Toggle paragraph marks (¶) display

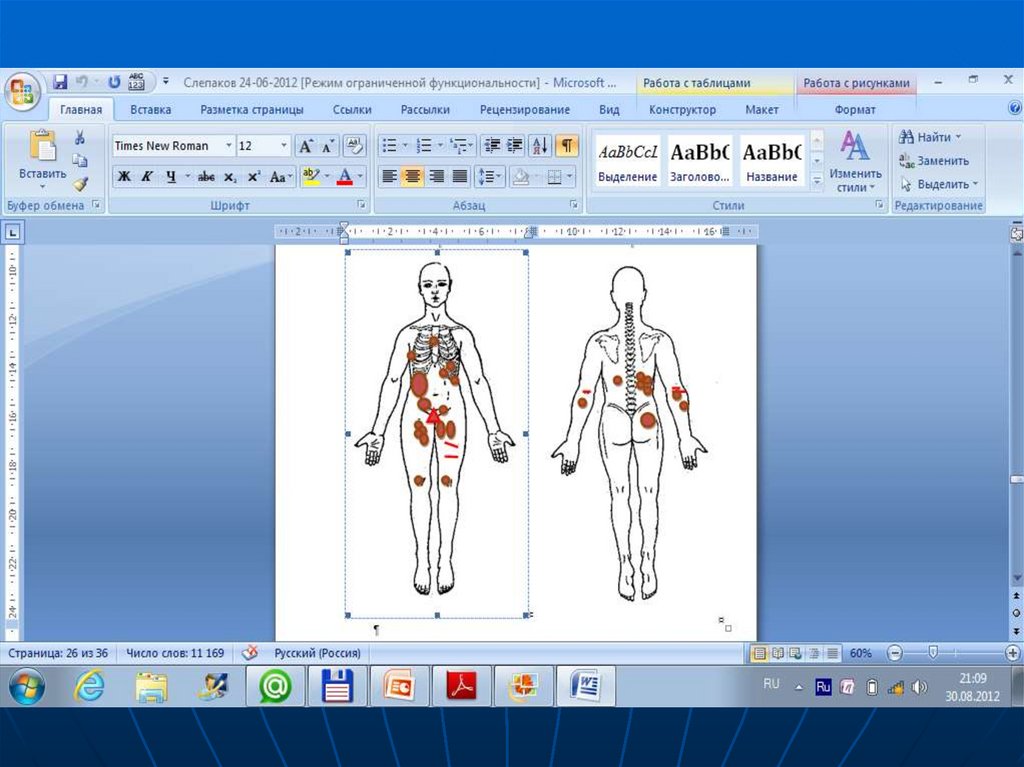(567, 145)
